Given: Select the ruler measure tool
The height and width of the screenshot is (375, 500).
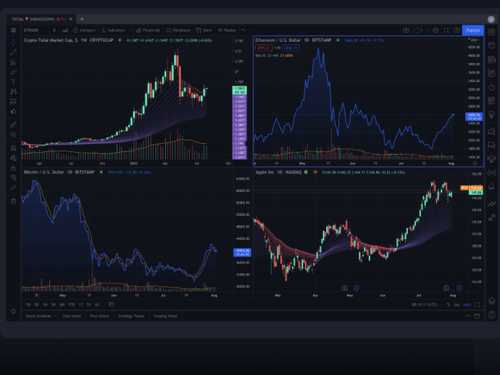Looking at the screenshot, I should pyautogui.click(x=13, y=125).
